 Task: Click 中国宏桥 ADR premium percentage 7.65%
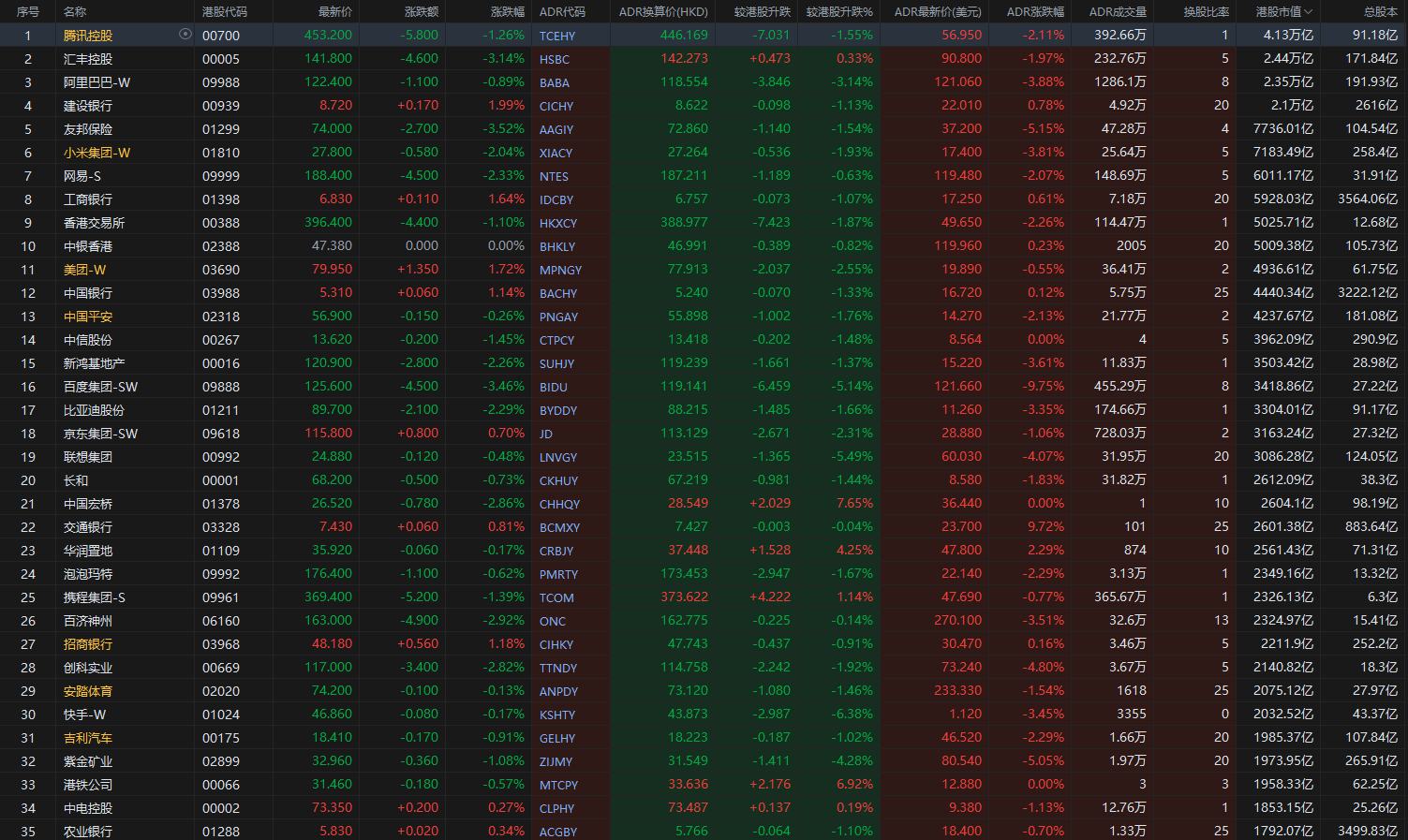(855, 503)
